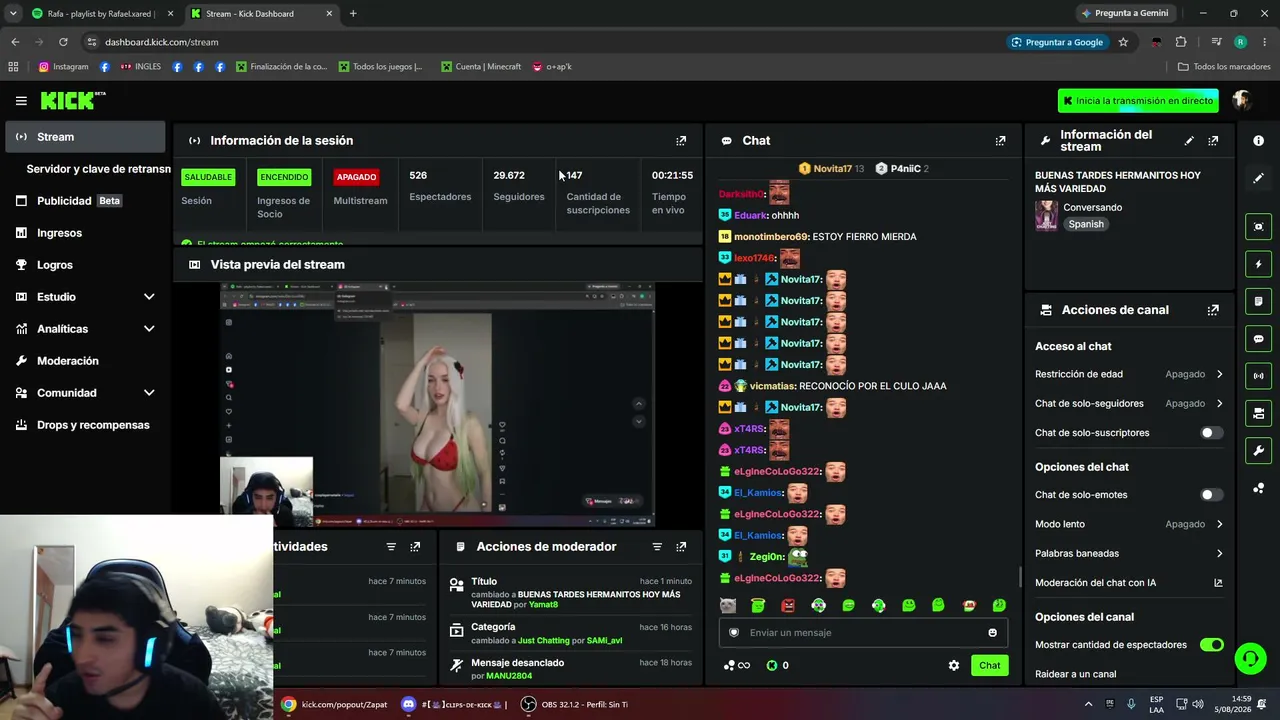Open the Moderación page
Screen dimensions: 1280x720
86,361
